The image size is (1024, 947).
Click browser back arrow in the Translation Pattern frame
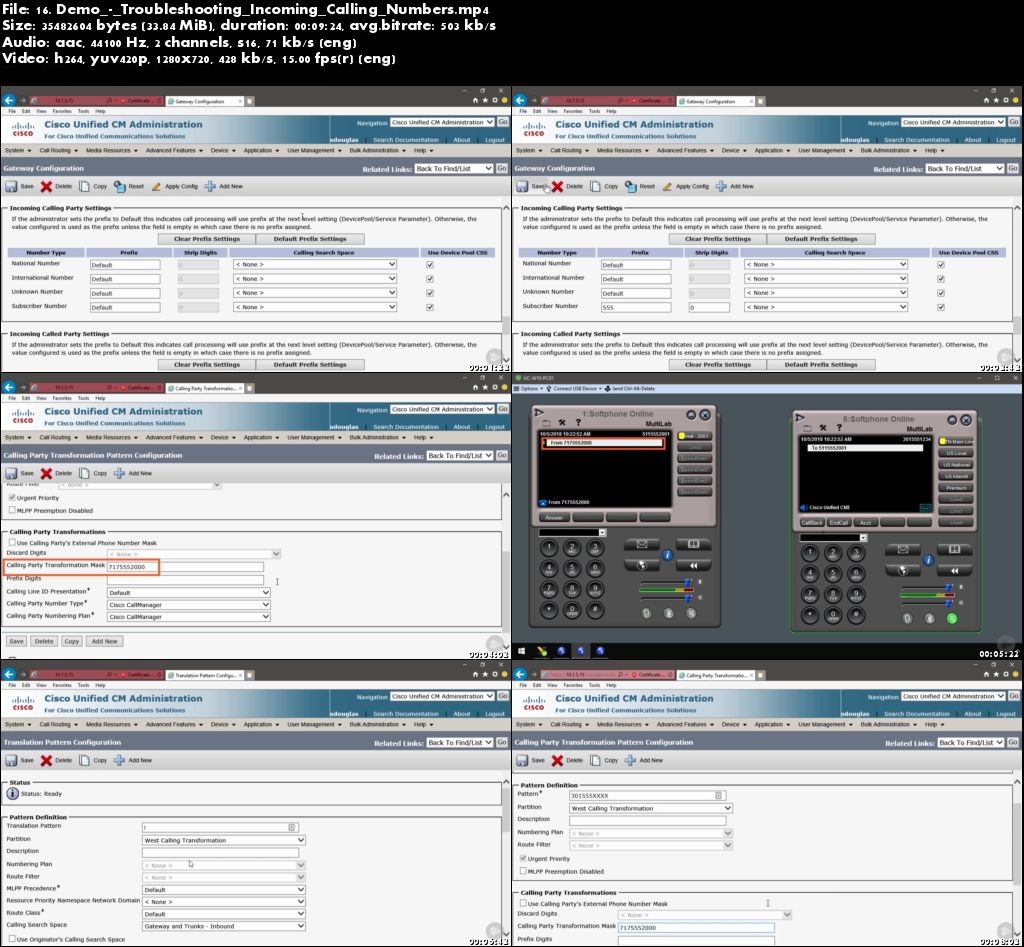(x=9, y=674)
